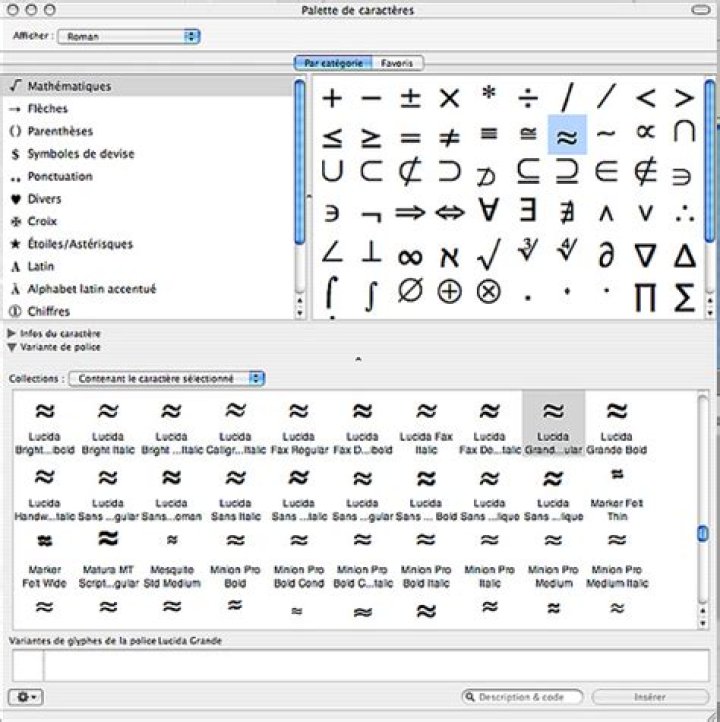
Task: Select the Par catégorie tab
Action: (x=333, y=63)
